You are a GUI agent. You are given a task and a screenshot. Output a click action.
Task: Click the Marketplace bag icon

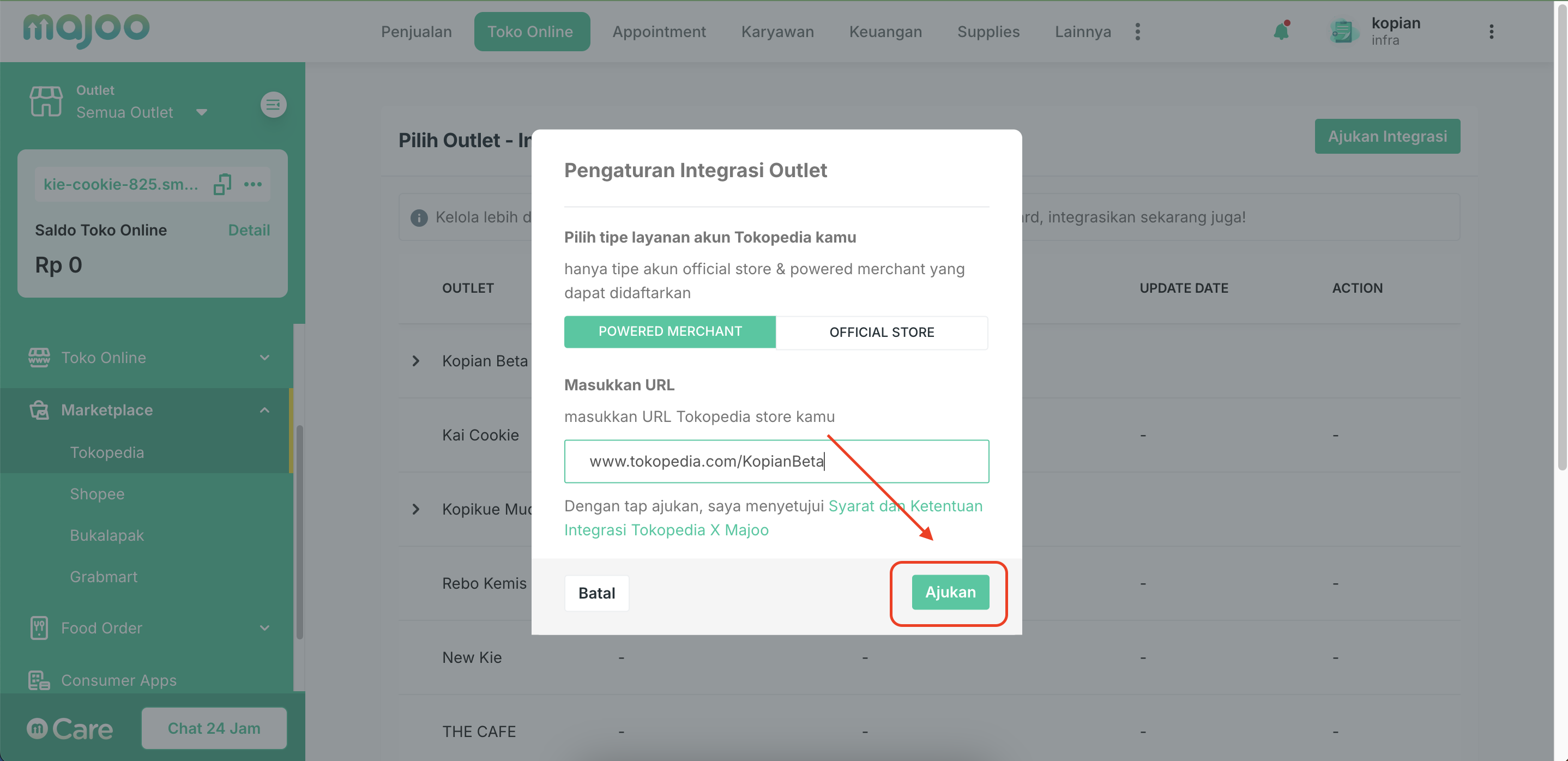[39, 410]
